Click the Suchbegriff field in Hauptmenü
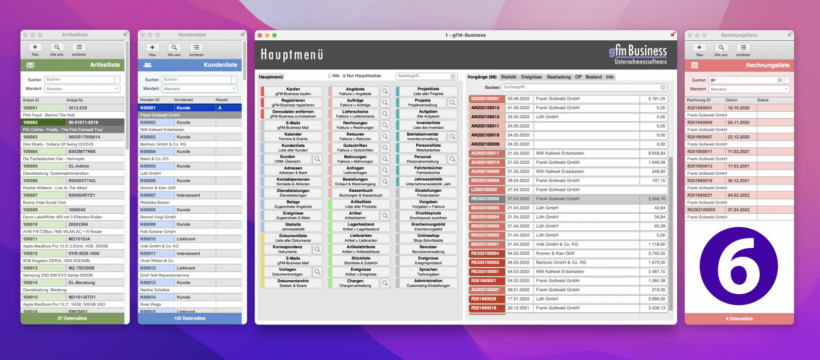The height and width of the screenshot is (360, 820). (426, 76)
